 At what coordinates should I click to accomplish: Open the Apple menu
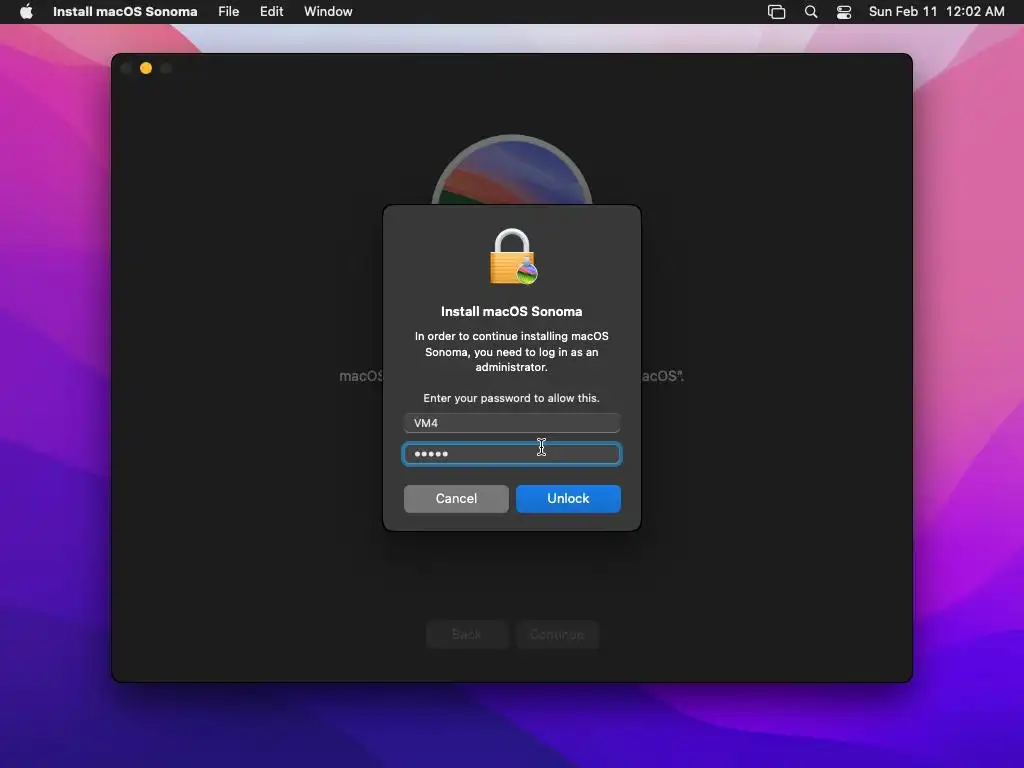point(26,12)
